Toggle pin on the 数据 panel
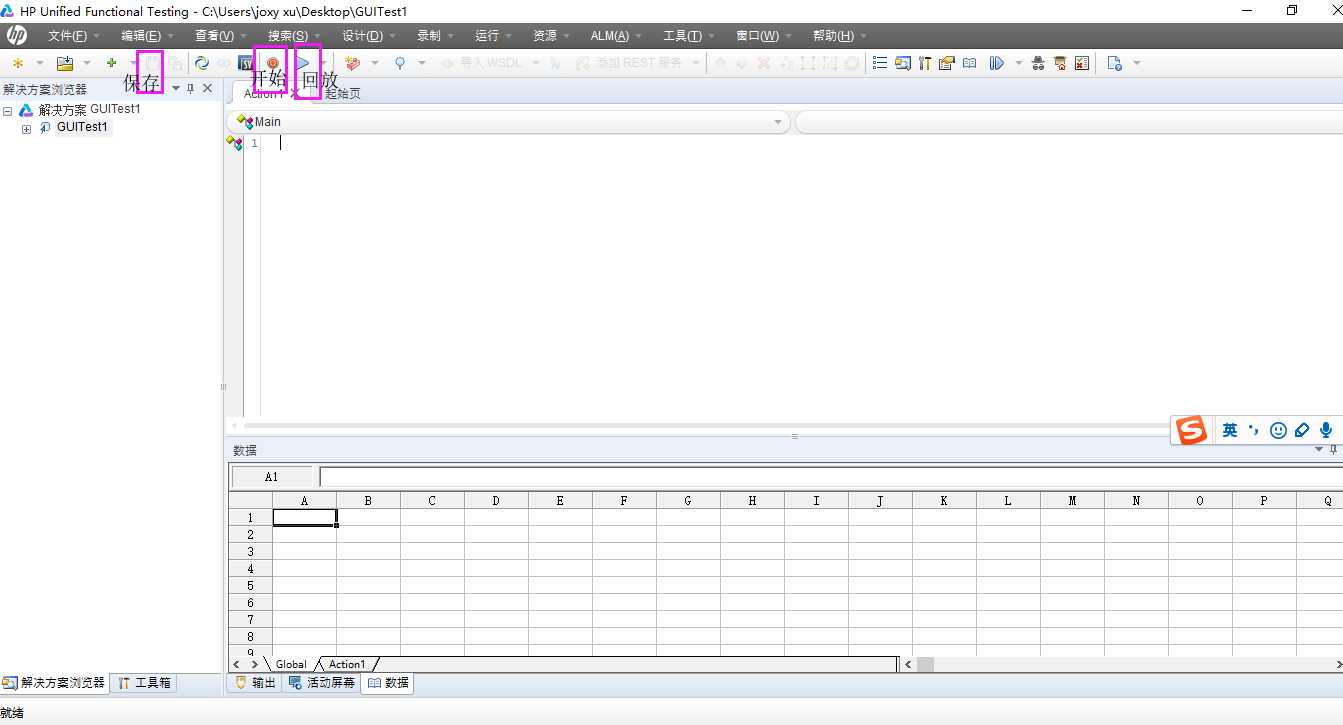 1334,450
